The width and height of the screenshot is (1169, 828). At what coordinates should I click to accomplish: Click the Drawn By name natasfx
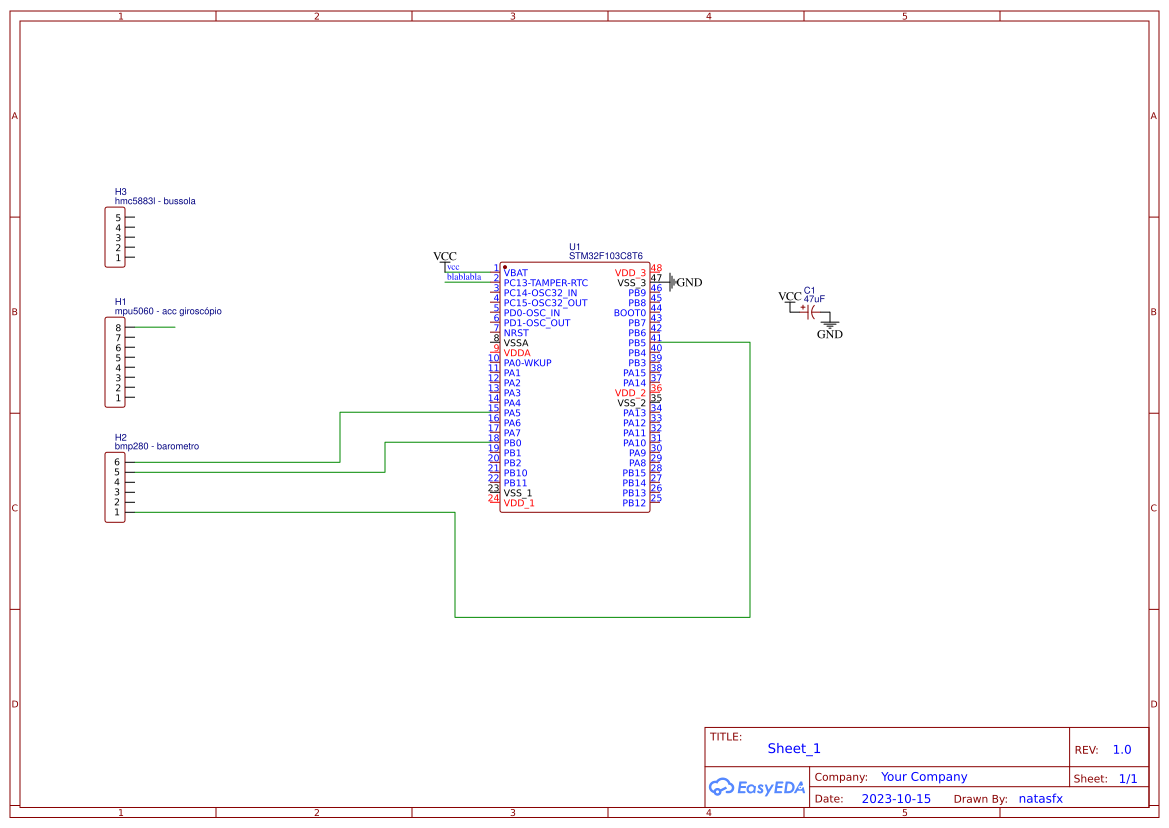click(1040, 799)
